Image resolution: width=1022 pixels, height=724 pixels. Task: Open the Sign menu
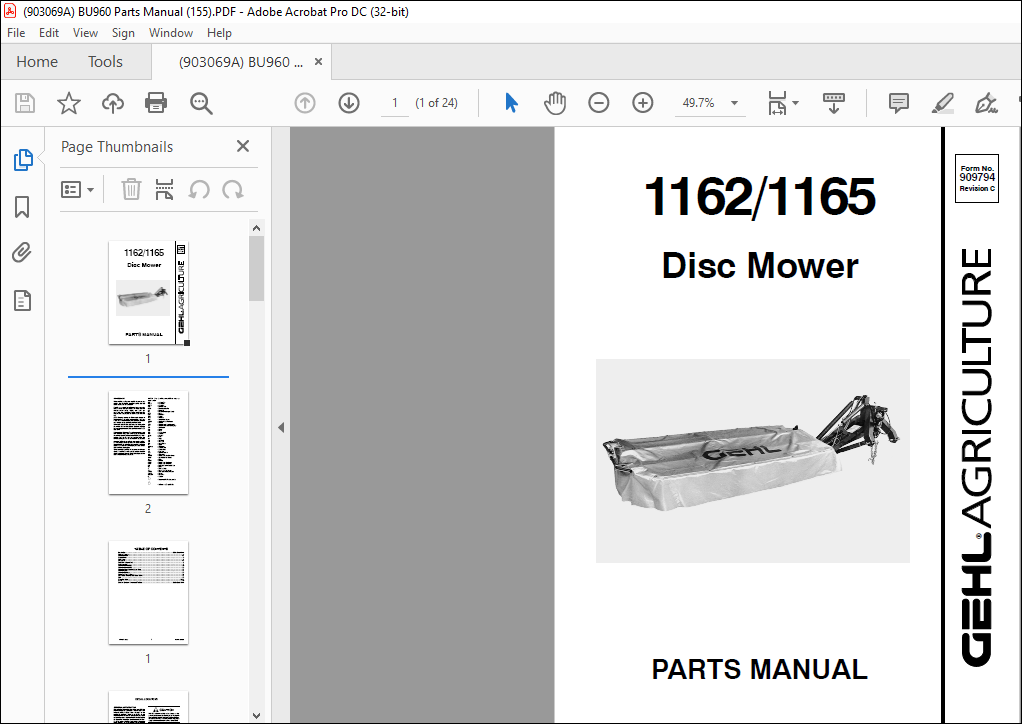point(123,33)
